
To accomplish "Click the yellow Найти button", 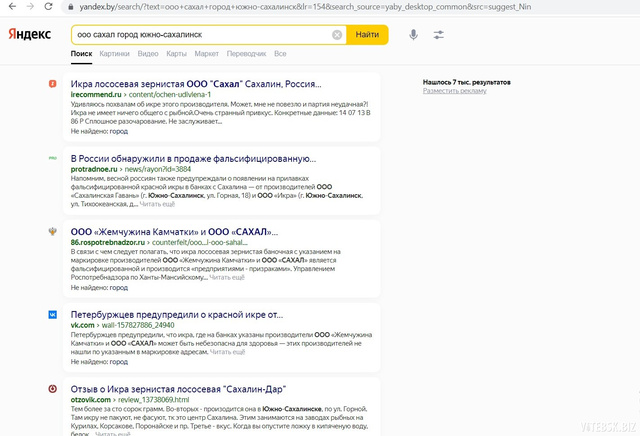I will click(367, 35).
